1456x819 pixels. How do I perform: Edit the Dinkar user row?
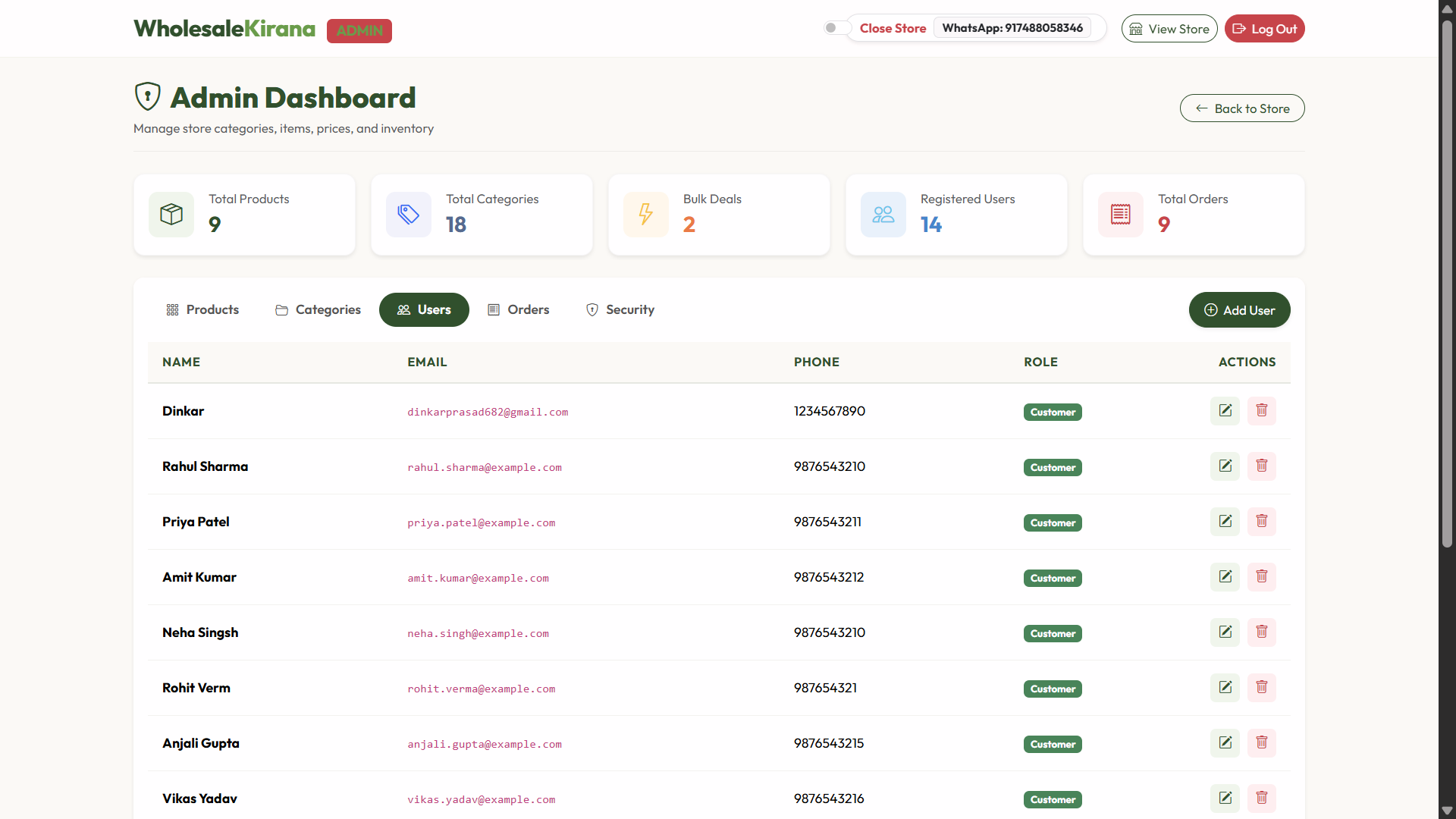1225,411
